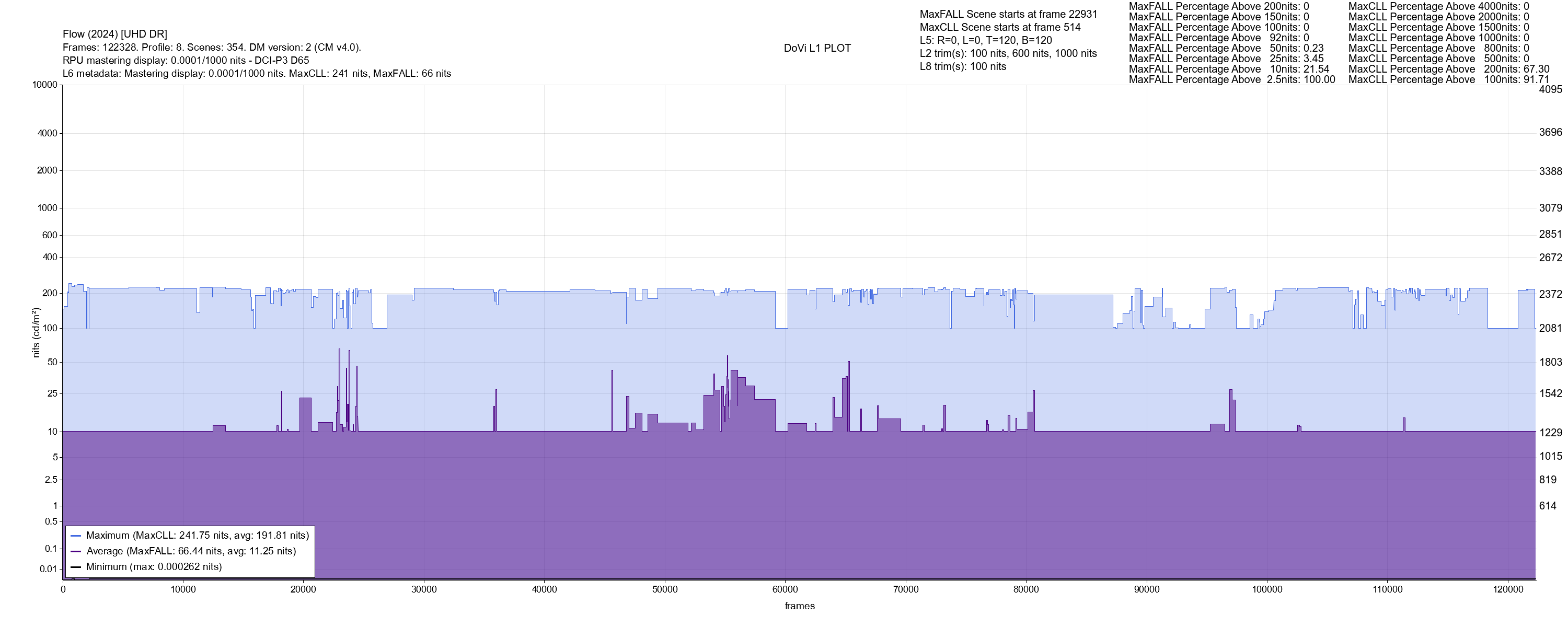
Task: Click the 'frames' x-axis label
Action: point(799,606)
